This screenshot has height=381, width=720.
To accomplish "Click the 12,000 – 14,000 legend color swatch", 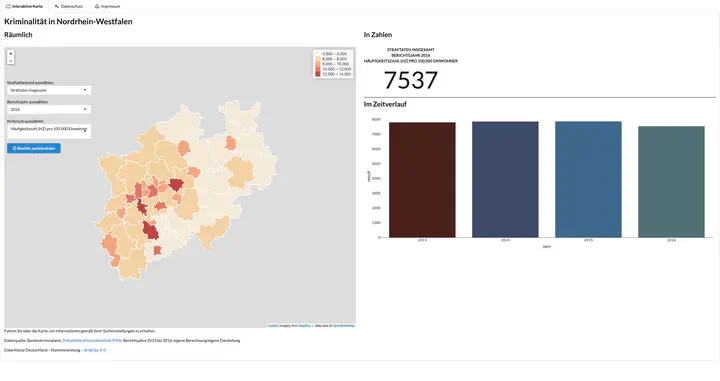I will 318,74.
